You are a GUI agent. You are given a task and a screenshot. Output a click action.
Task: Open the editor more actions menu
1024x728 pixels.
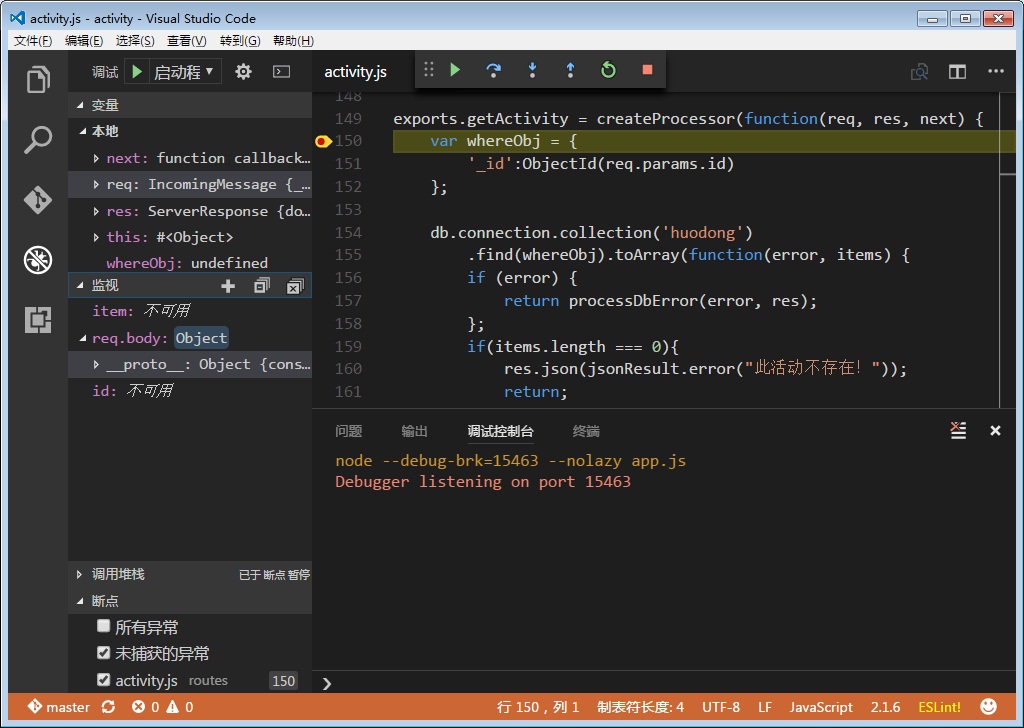tap(995, 71)
